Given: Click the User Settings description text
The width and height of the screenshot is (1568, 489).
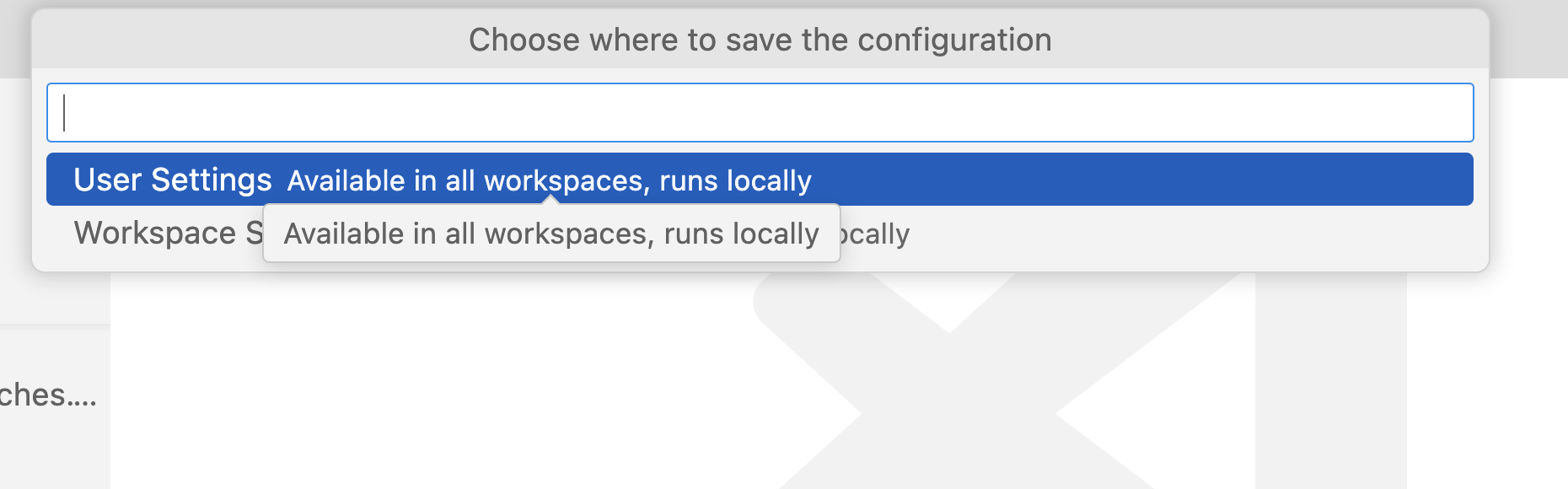Looking at the screenshot, I should click(x=549, y=180).
